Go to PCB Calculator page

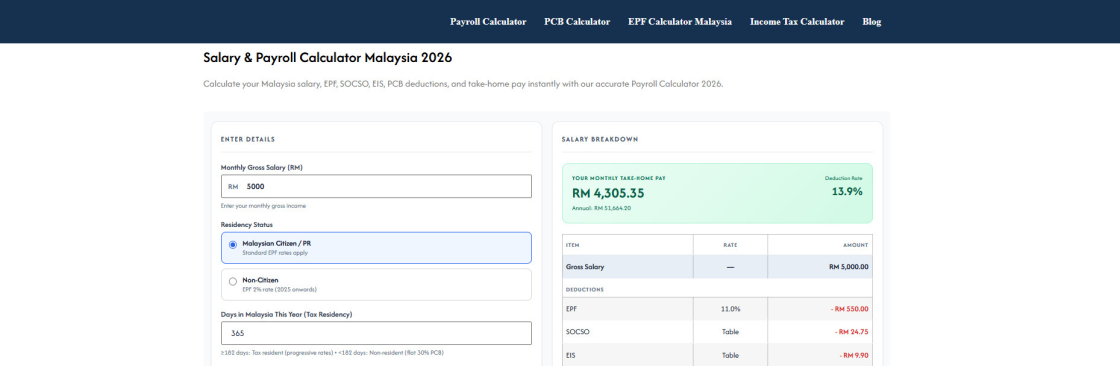pos(577,22)
